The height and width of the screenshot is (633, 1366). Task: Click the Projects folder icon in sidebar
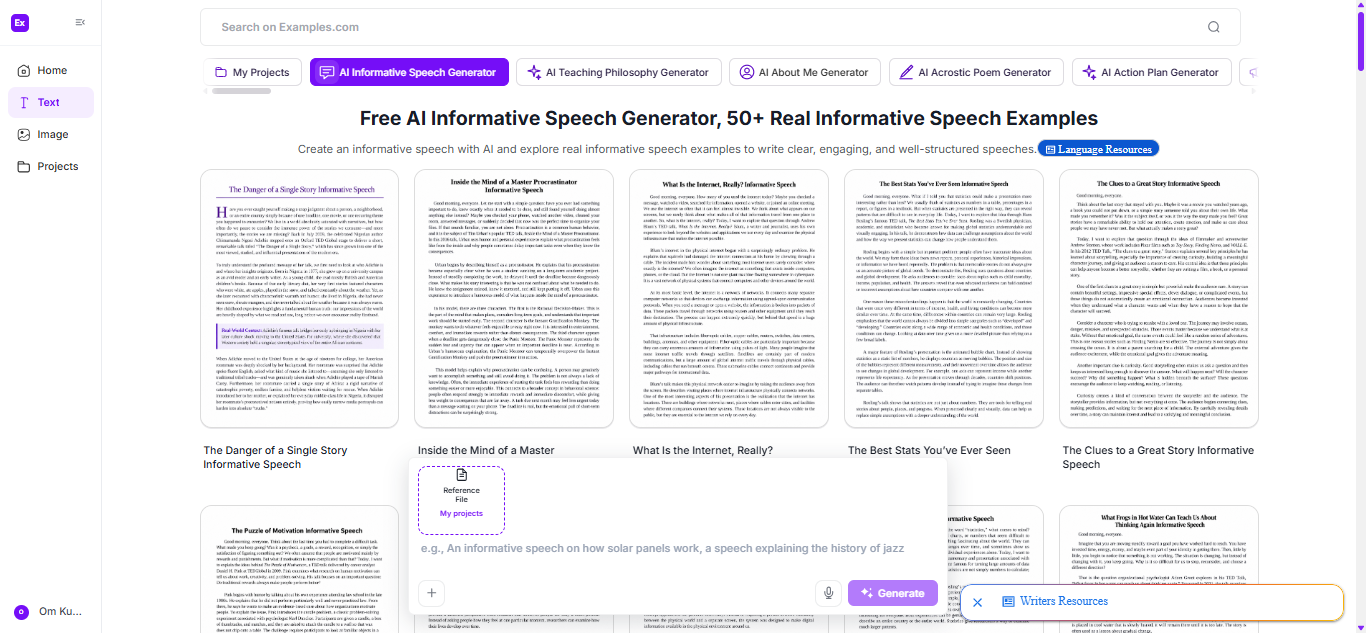pyautogui.click(x=24, y=166)
